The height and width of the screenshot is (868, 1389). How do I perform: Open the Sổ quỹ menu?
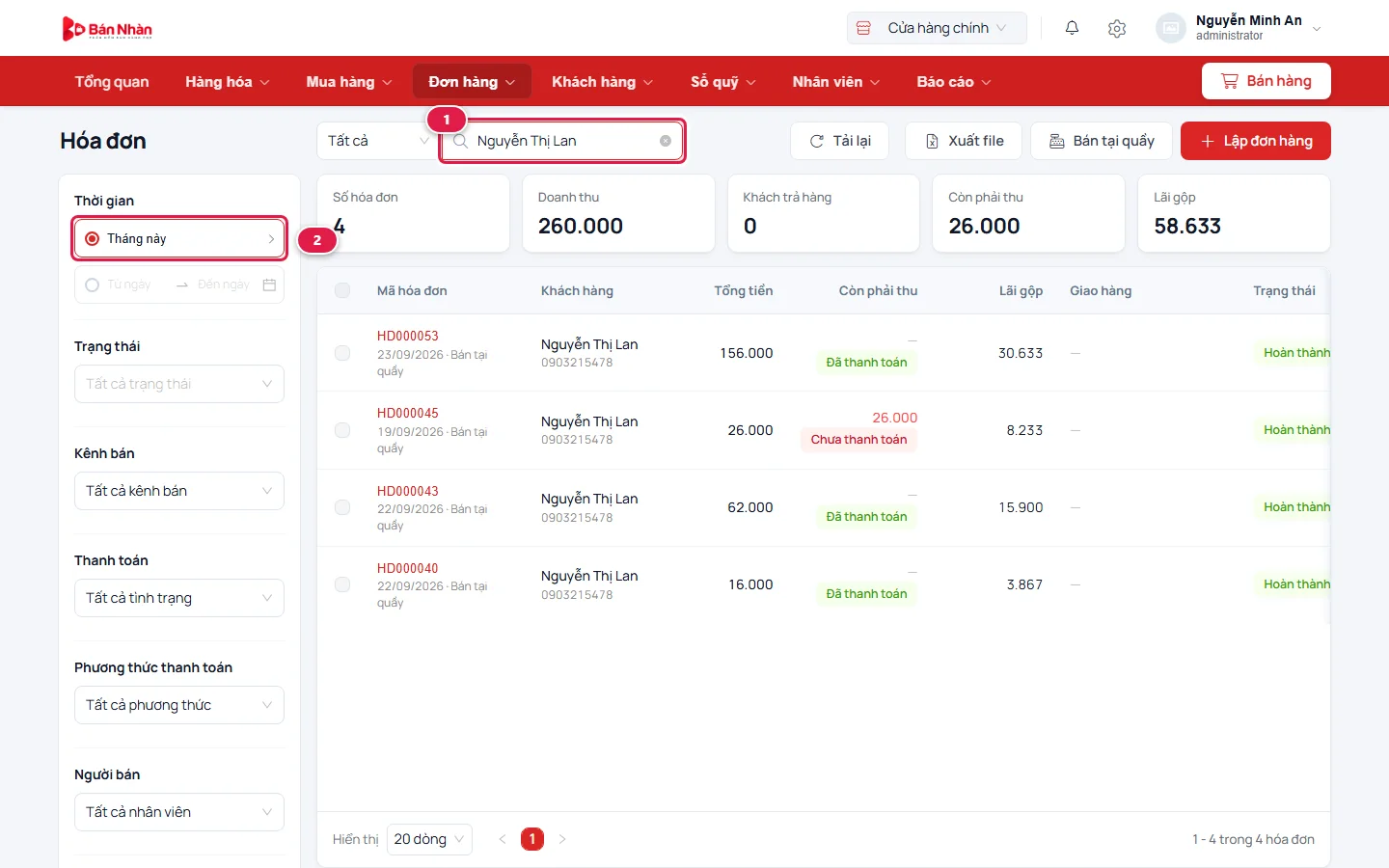[x=723, y=82]
